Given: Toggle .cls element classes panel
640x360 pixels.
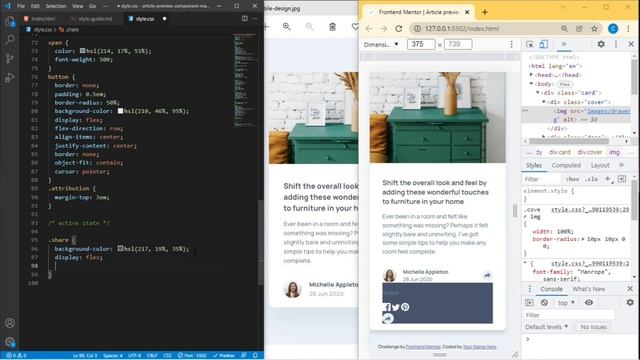Looking at the screenshot, I should (591, 179).
